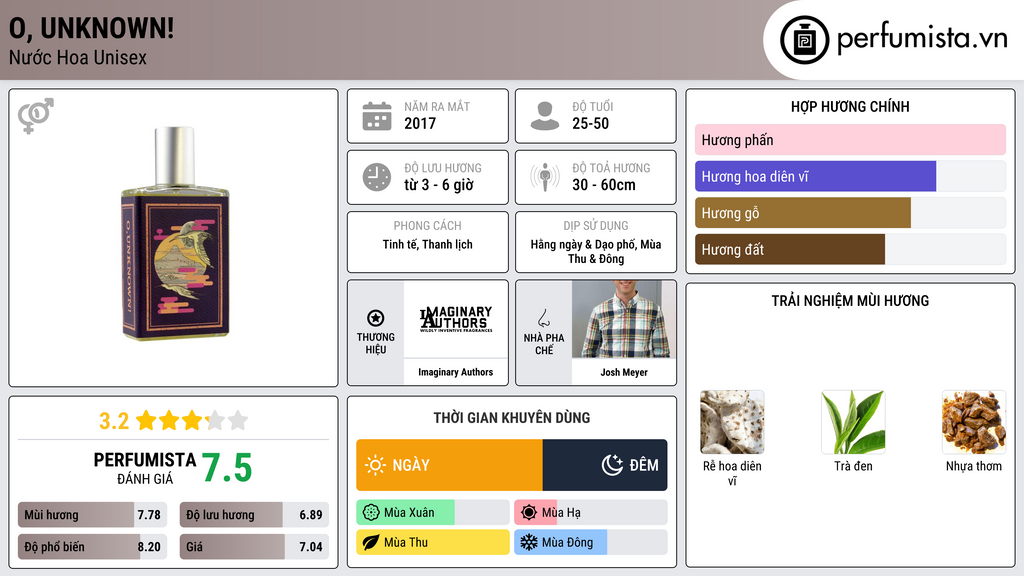Click the Josh Meyer name label
This screenshot has width=1024, height=576.
[624, 372]
